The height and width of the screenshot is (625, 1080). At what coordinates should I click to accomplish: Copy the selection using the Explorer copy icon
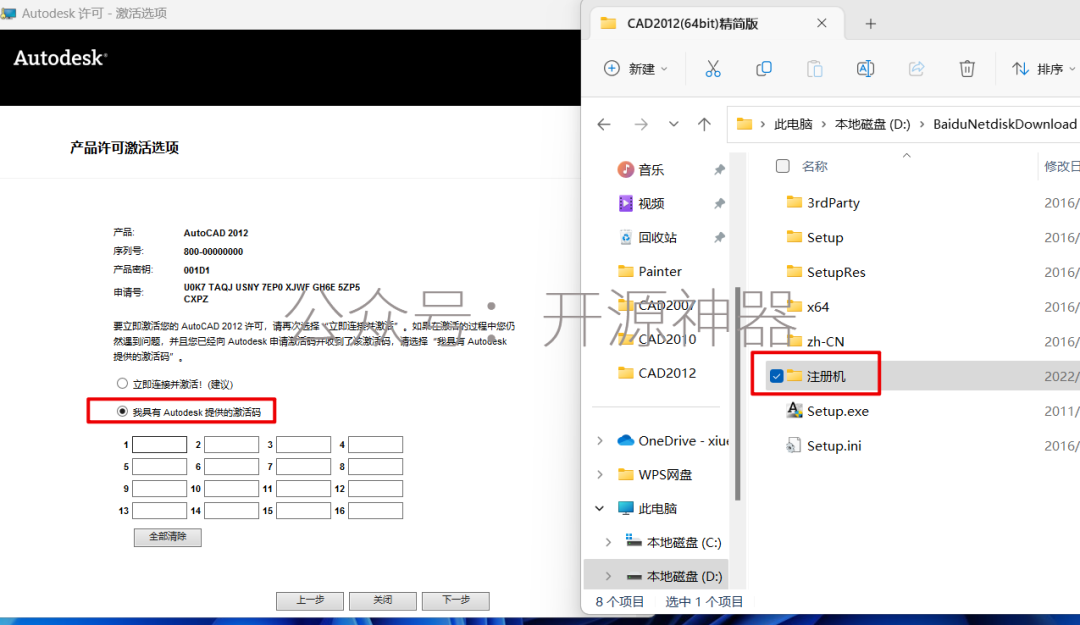point(764,68)
